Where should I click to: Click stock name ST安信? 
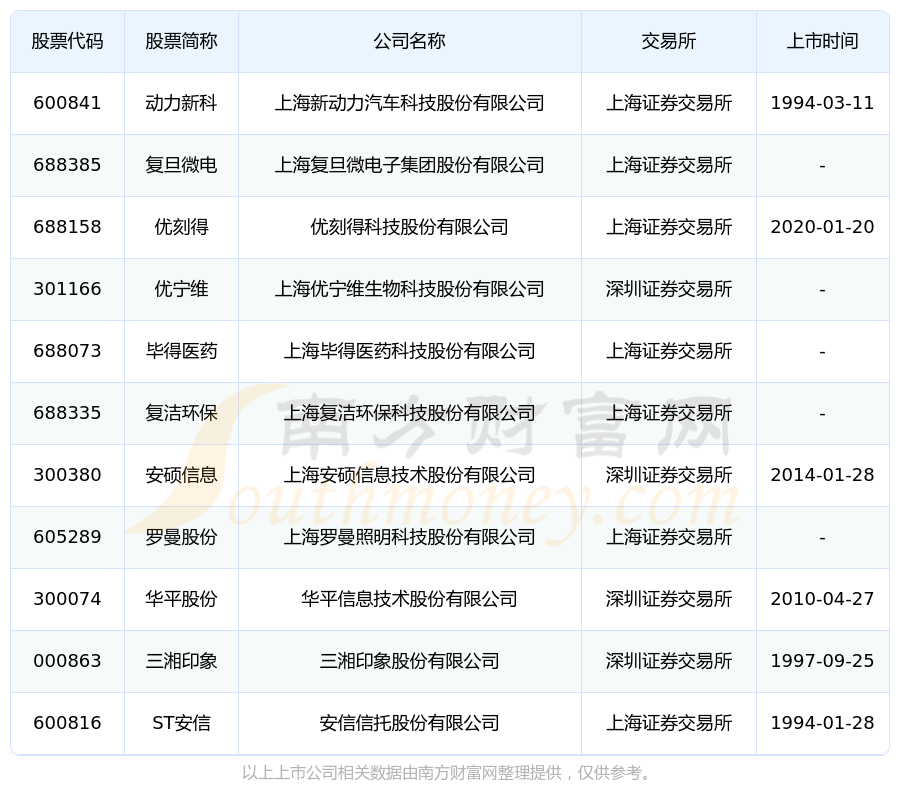click(181, 723)
